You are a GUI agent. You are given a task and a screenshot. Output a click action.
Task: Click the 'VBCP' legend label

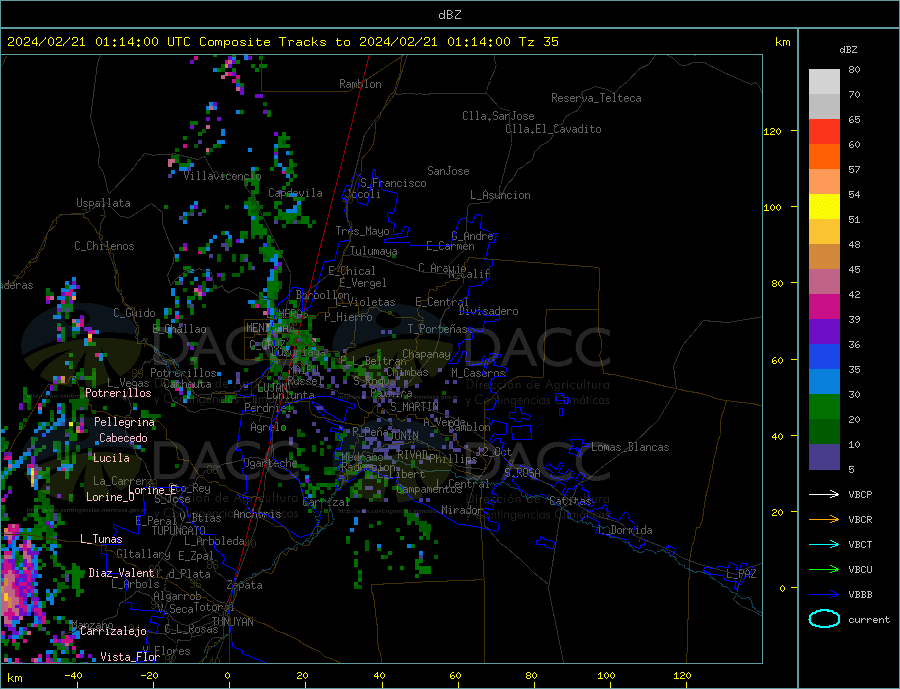[860, 494]
